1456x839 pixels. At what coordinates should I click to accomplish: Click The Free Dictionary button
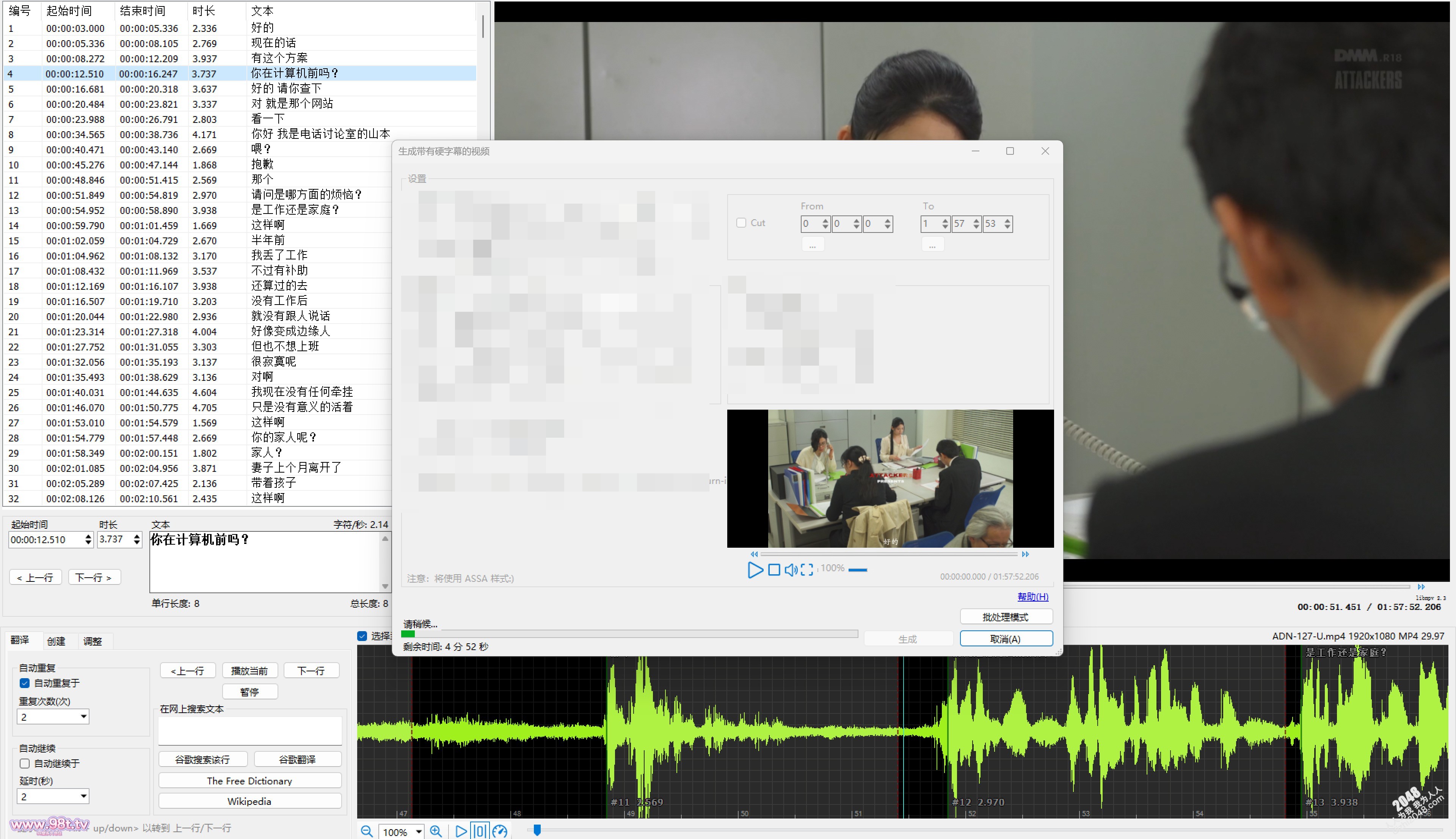coord(249,781)
